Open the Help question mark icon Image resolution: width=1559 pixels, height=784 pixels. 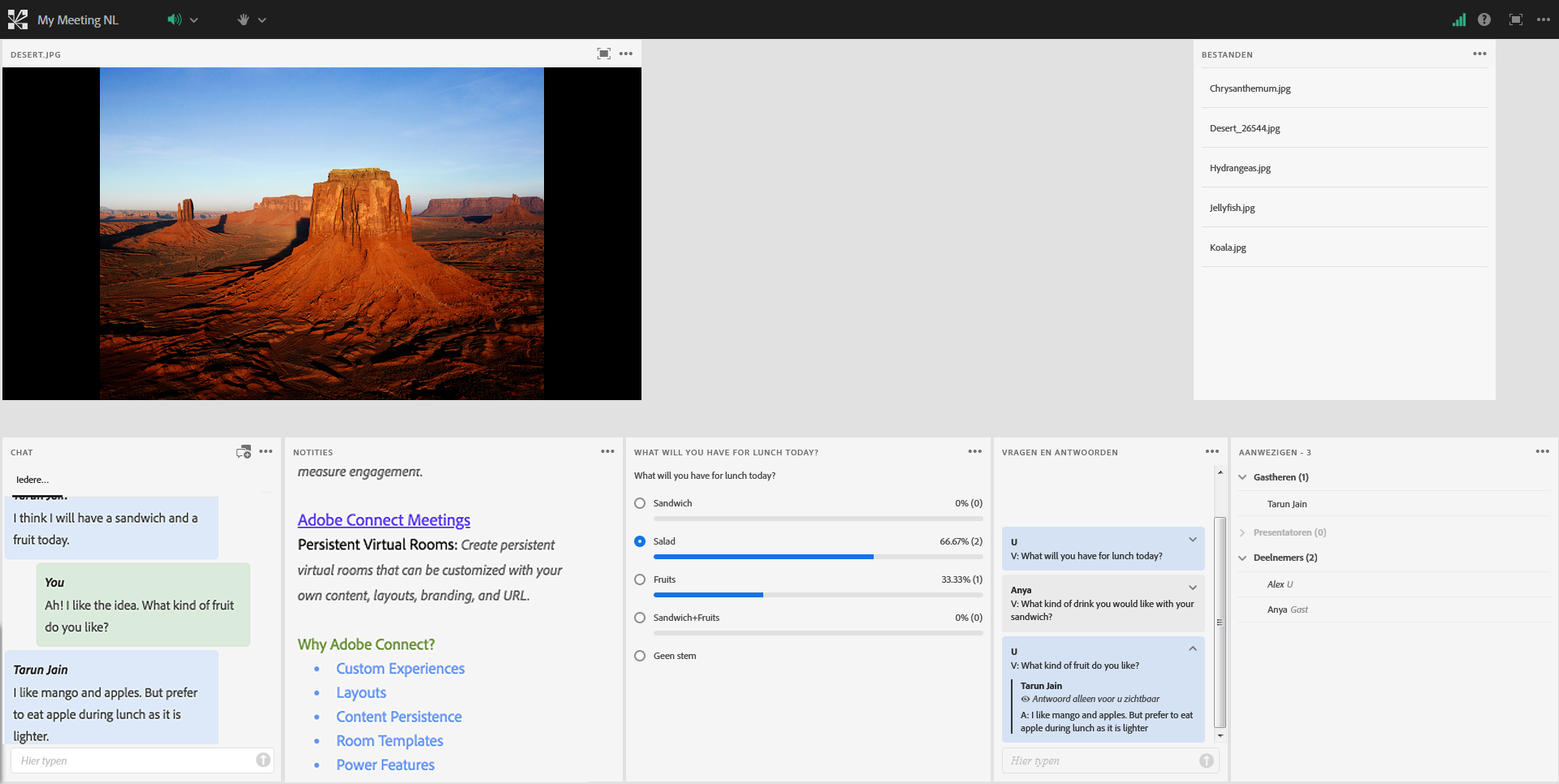click(x=1484, y=19)
